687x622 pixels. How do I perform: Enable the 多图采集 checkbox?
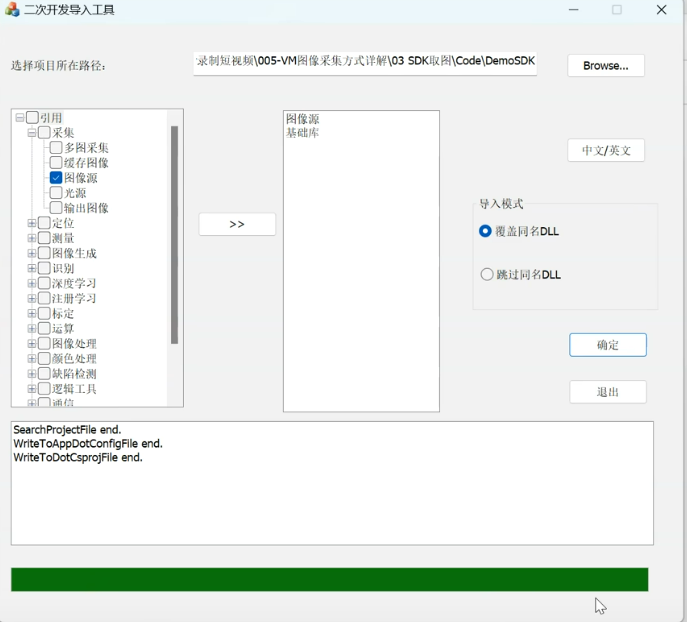(x=56, y=147)
